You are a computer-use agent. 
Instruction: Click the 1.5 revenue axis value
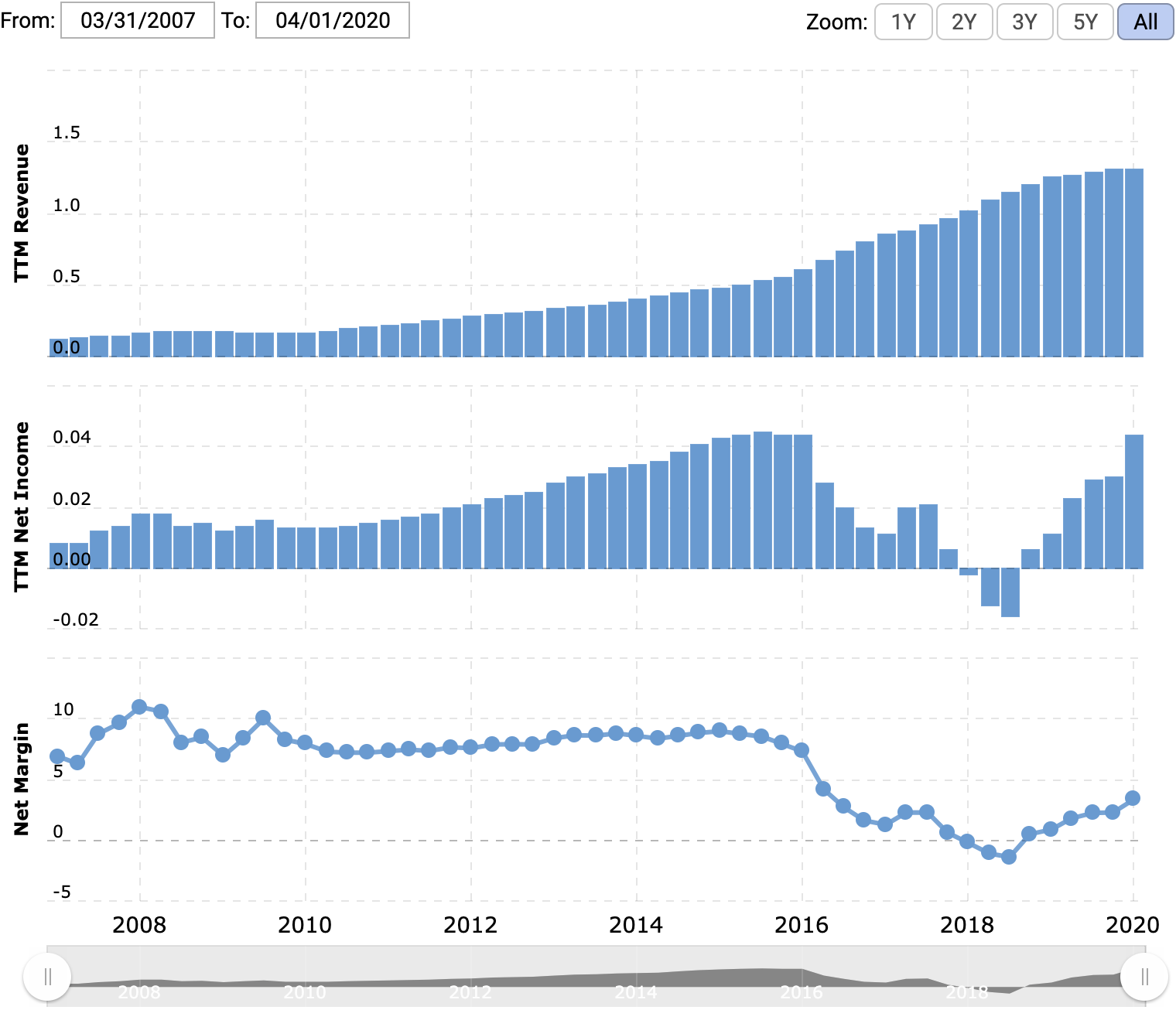67,132
